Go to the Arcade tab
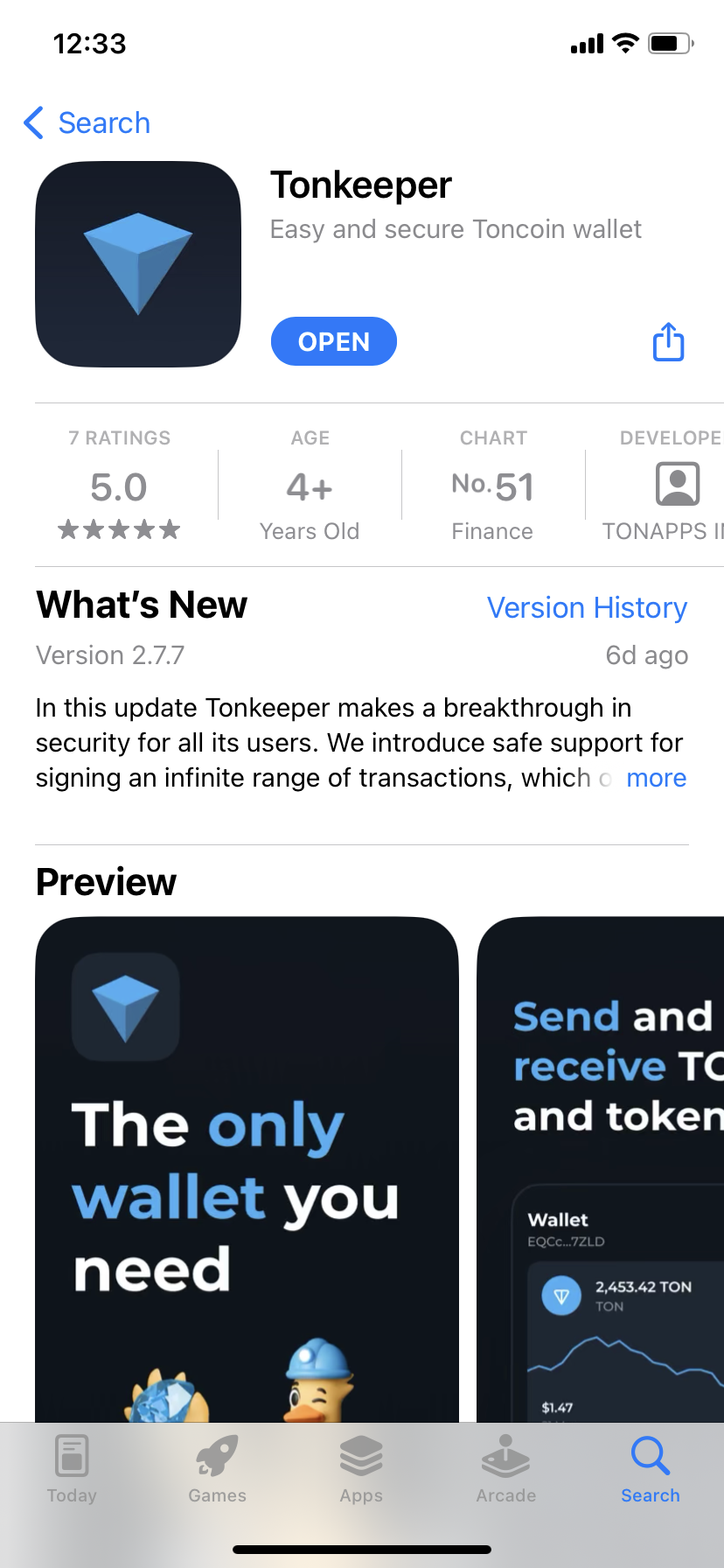Viewport: 724px width, 1568px height. [x=506, y=1469]
